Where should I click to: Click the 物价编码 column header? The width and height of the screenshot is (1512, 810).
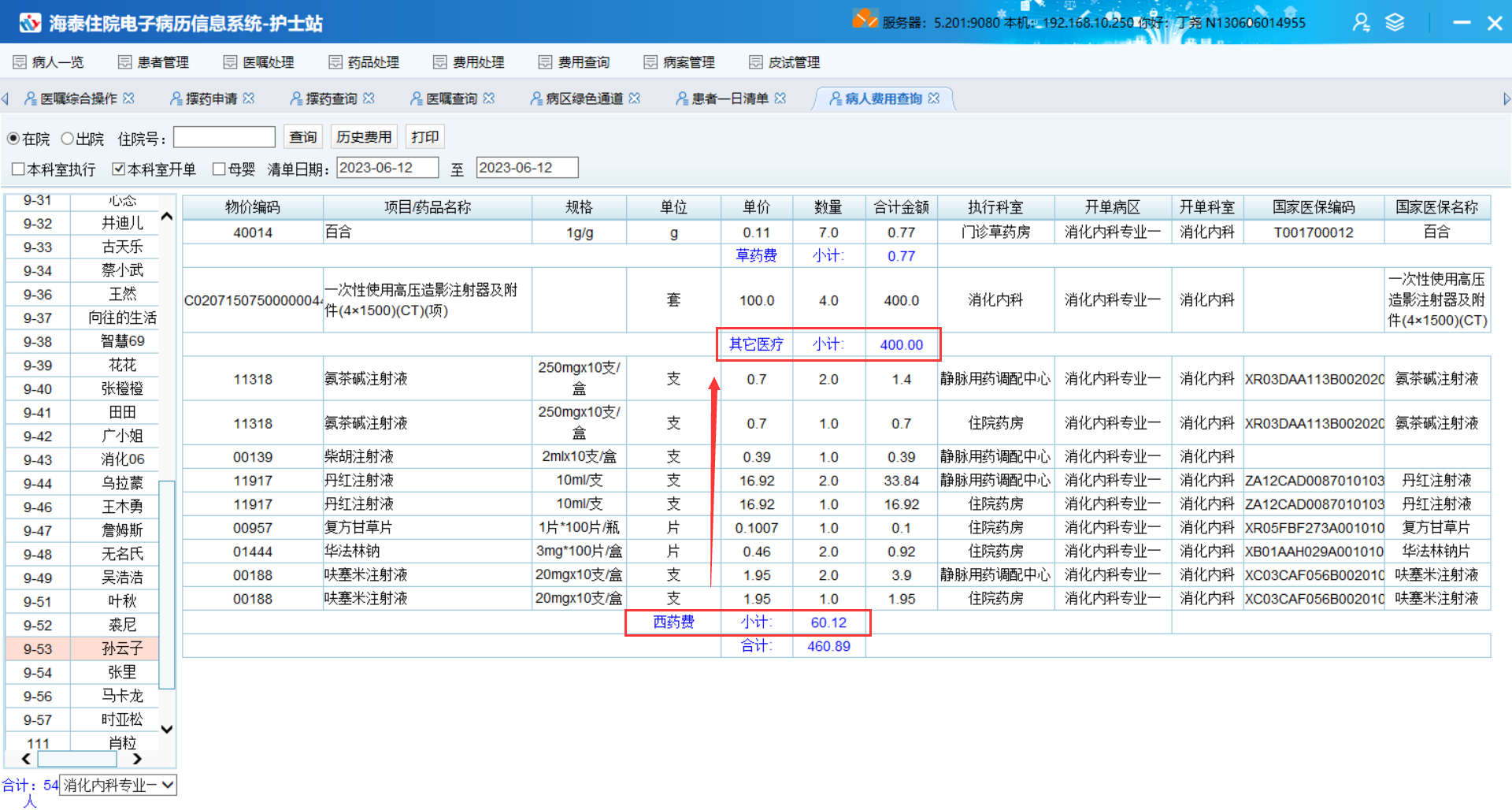pos(253,207)
